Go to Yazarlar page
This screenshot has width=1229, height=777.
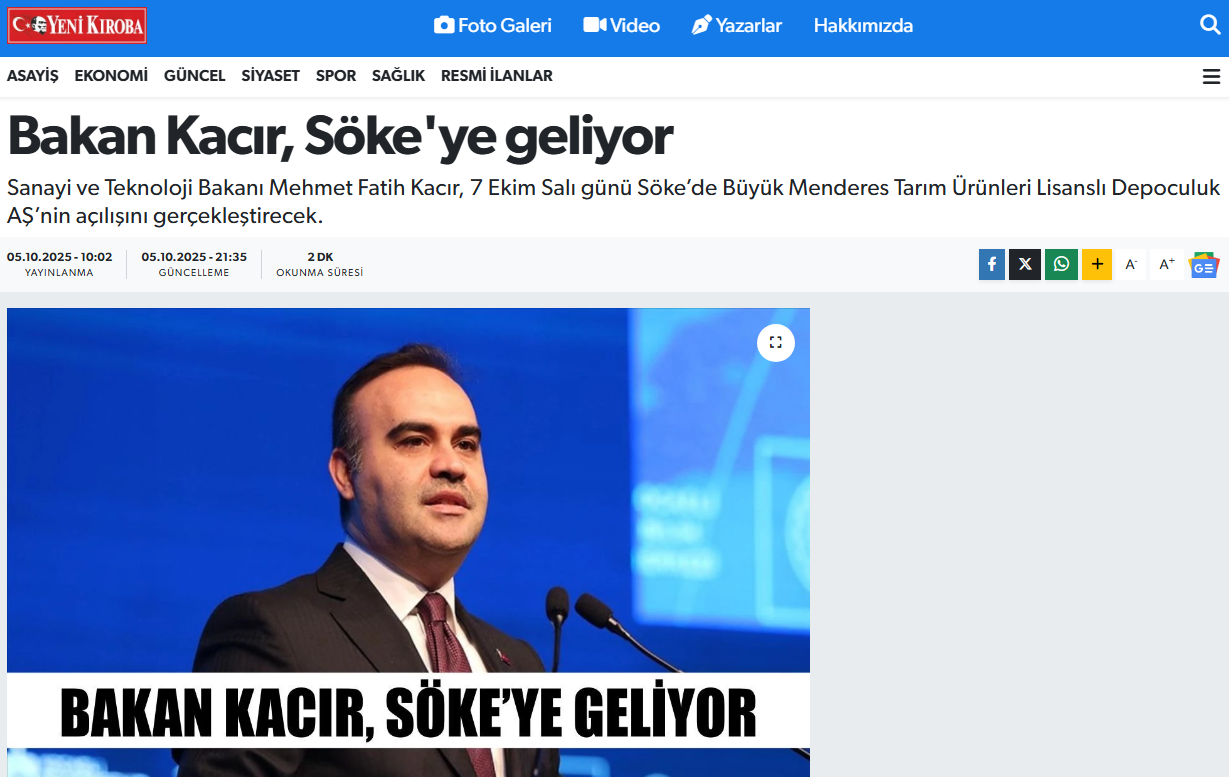pos(737,25)
